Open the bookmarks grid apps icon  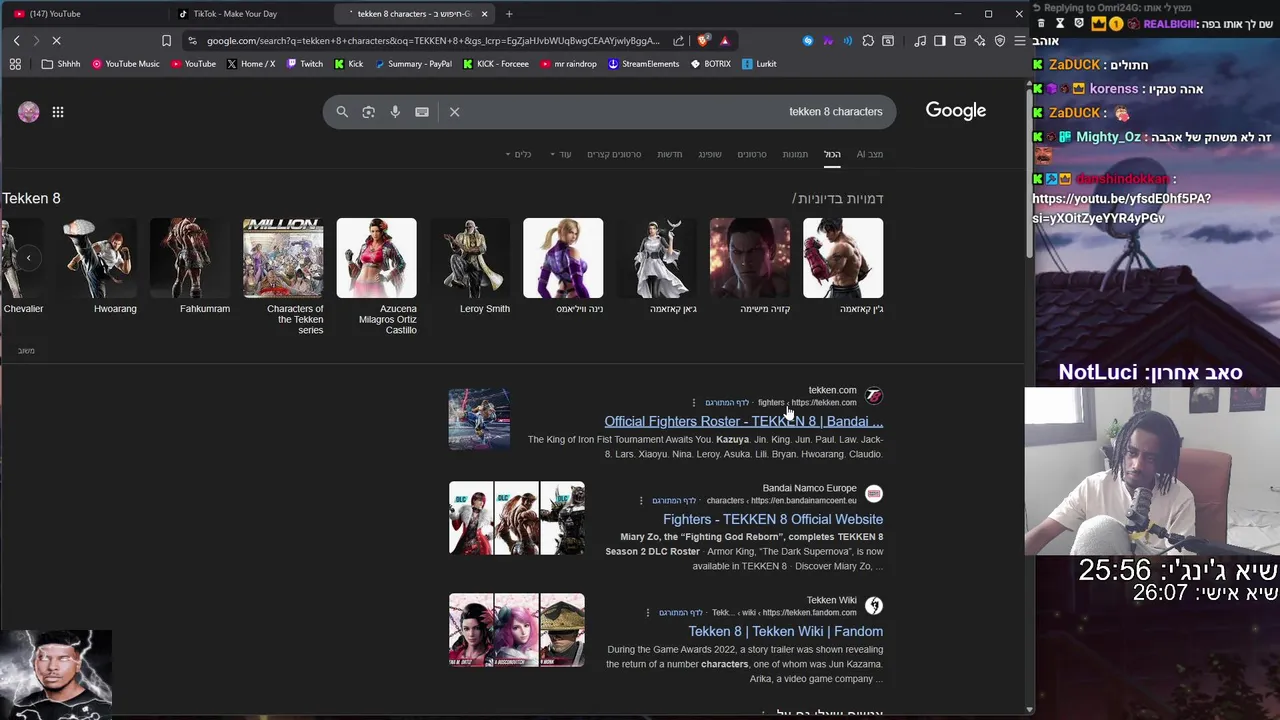point(15,64)
